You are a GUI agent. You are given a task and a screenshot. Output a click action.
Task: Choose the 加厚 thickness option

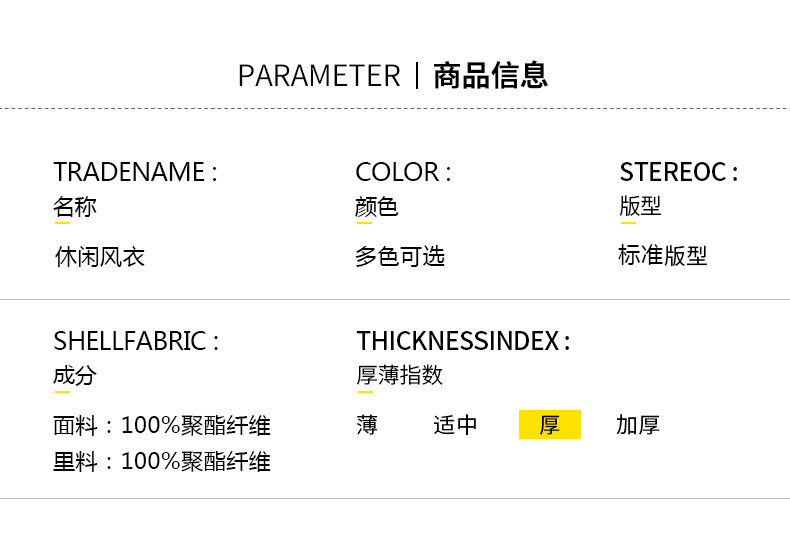(x=638, y=425)
